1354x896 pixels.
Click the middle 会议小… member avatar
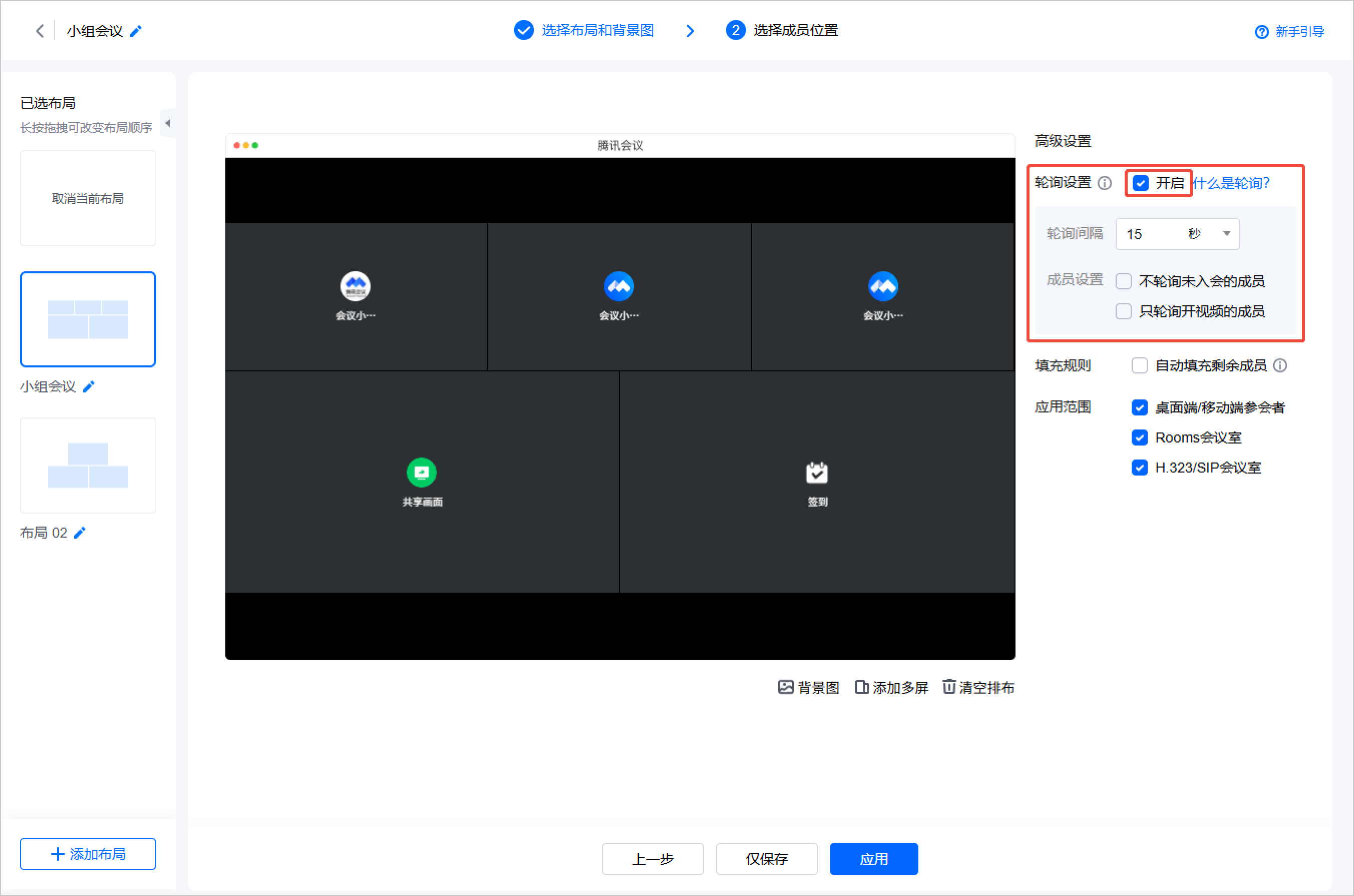click(x=619, y=286)
